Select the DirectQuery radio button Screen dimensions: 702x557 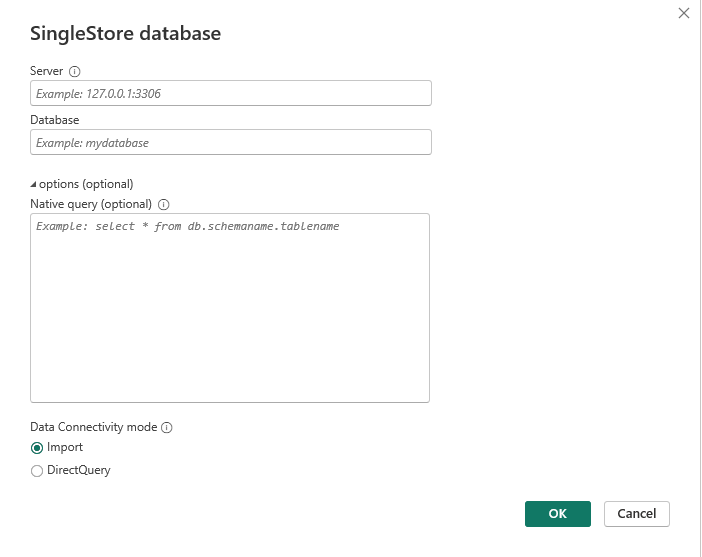(37, 471)
